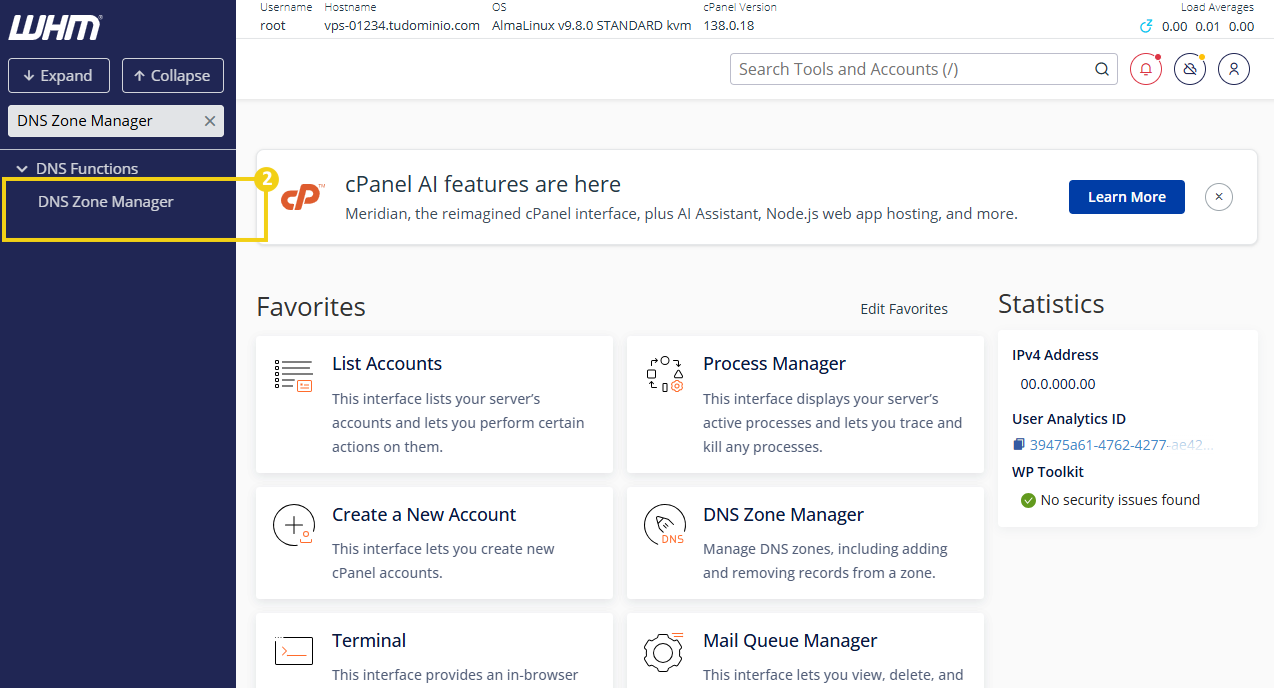Click the root username text
This screenshot has width=1274, height=688.
coord(273,26)
